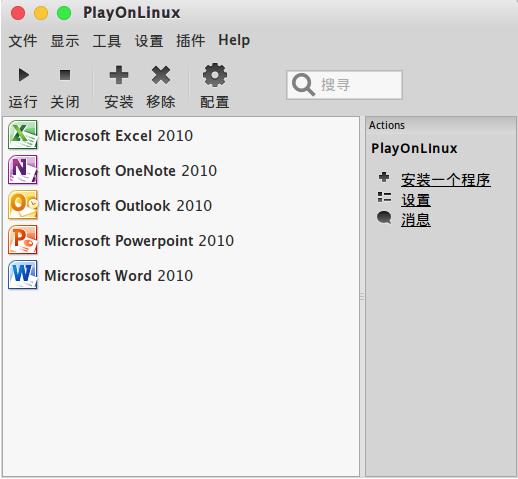Screen dimensions: 518x479
Task: Click the Run (运行) play icon
Action: tap(24, 75)
